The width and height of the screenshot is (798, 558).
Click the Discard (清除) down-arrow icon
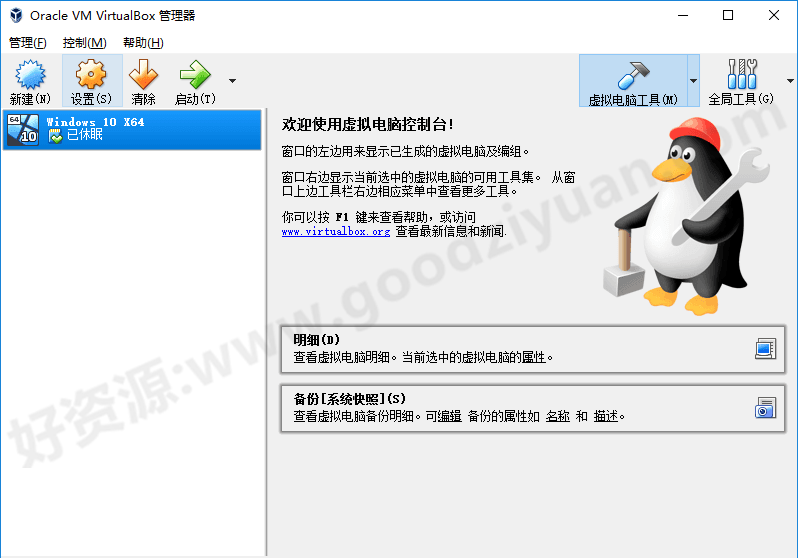click(143, 74)
